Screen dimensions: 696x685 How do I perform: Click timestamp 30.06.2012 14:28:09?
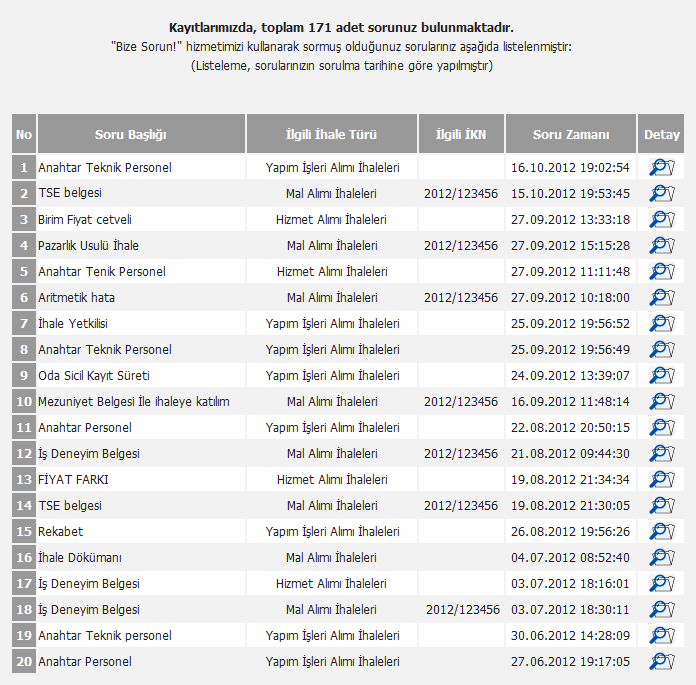(570, 635)
